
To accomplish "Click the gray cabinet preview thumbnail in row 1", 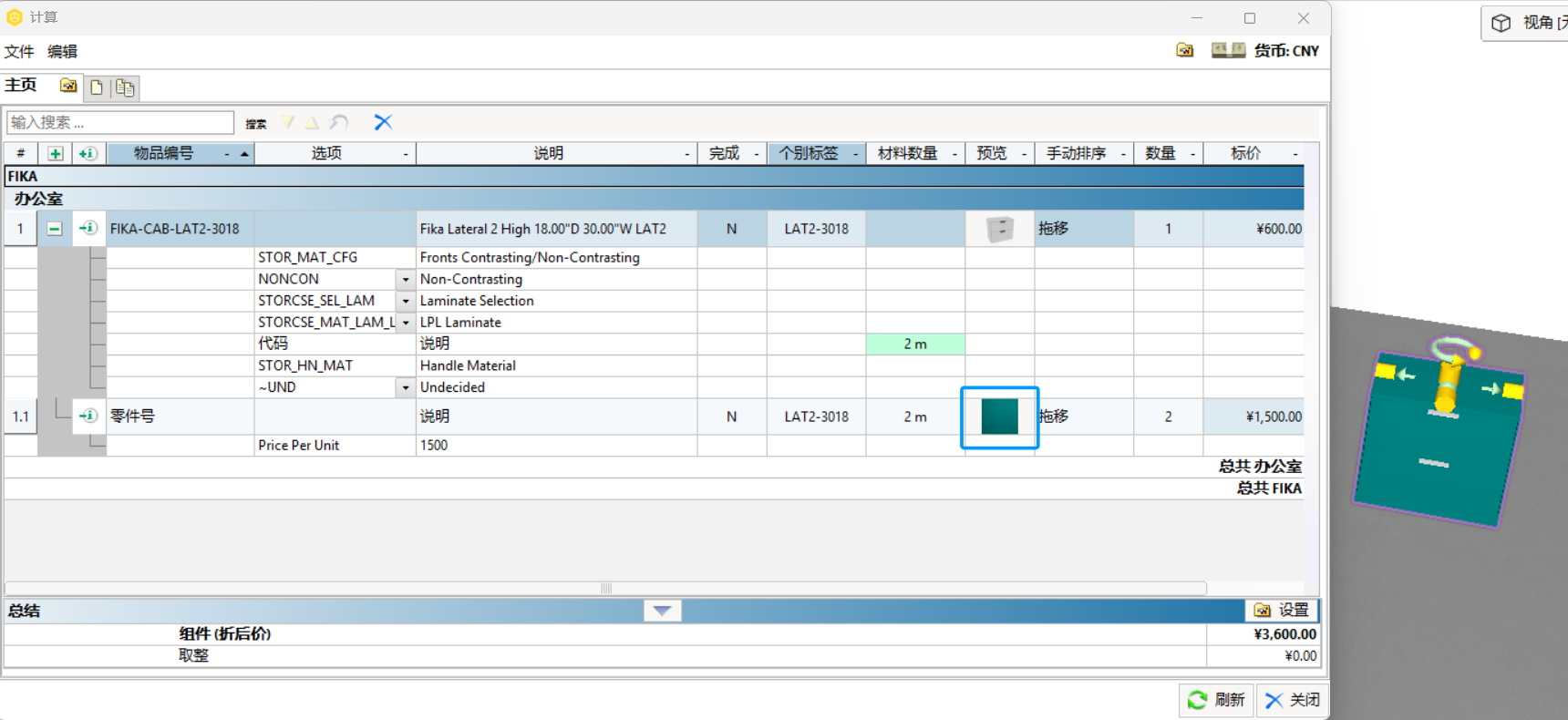I will click(1000, 229).
